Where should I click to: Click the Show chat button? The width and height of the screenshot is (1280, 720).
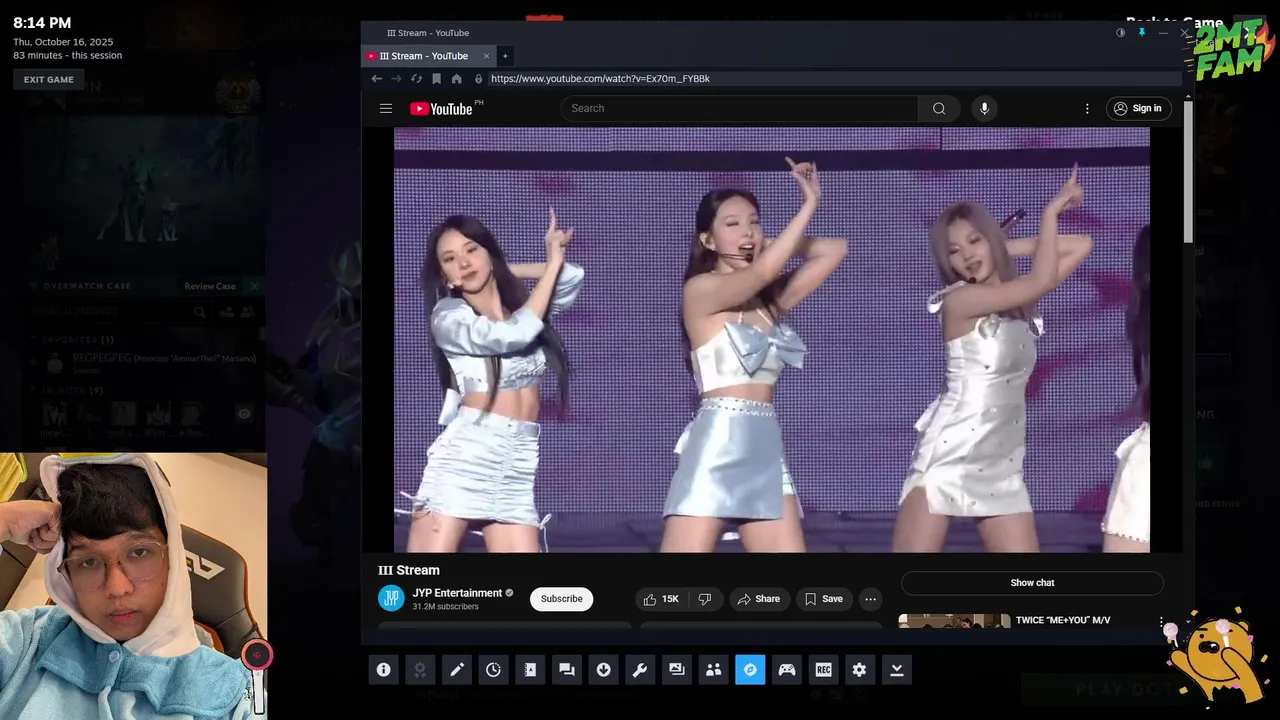1032,583
